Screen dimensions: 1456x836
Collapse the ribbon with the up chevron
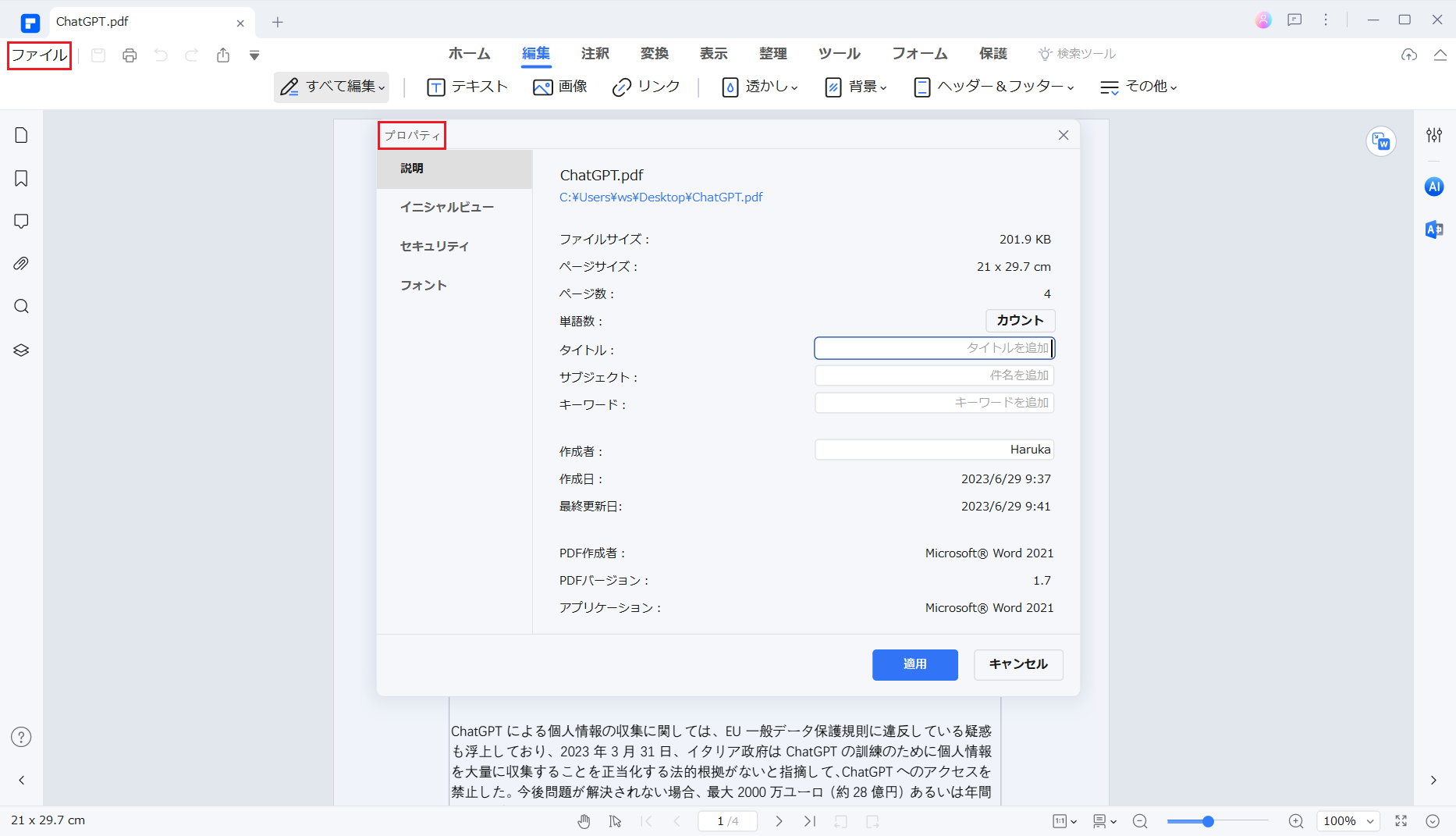1440,55
